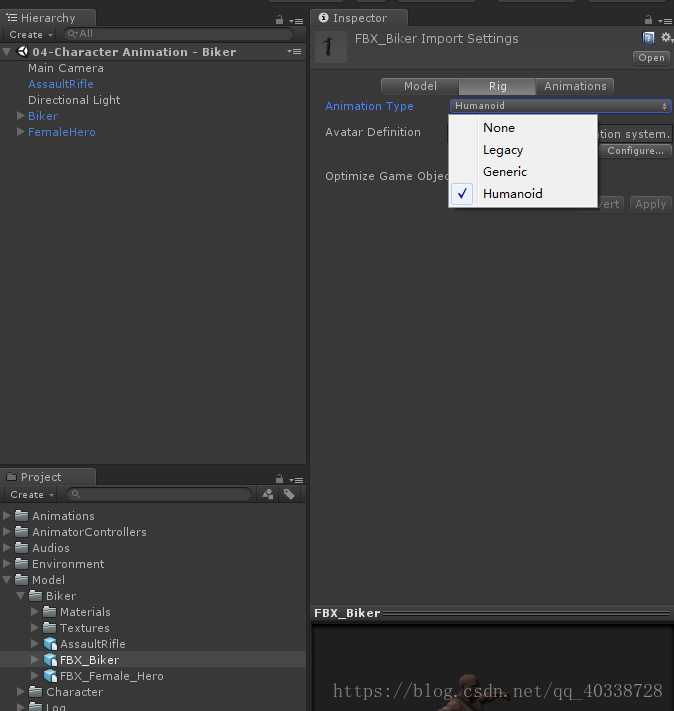Click the Character folder icon

click(x=35, y=692)
